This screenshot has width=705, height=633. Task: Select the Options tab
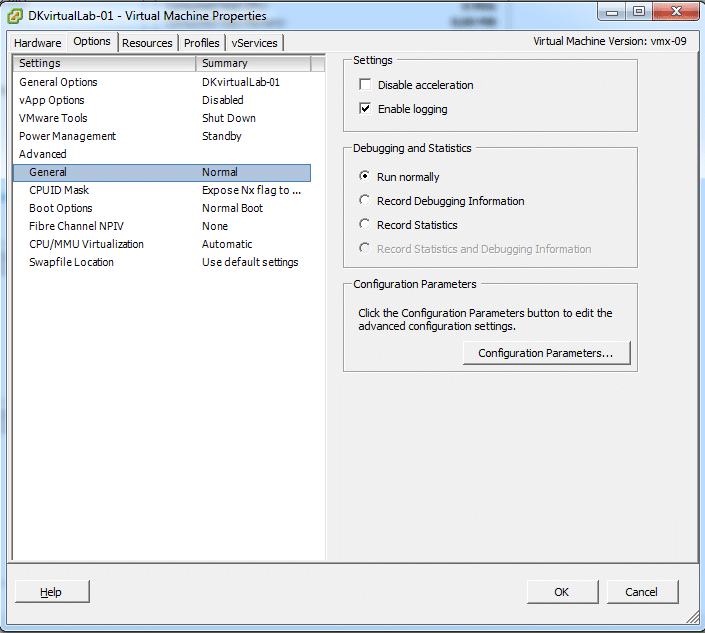pyautogui.click(x=92, y=41)
